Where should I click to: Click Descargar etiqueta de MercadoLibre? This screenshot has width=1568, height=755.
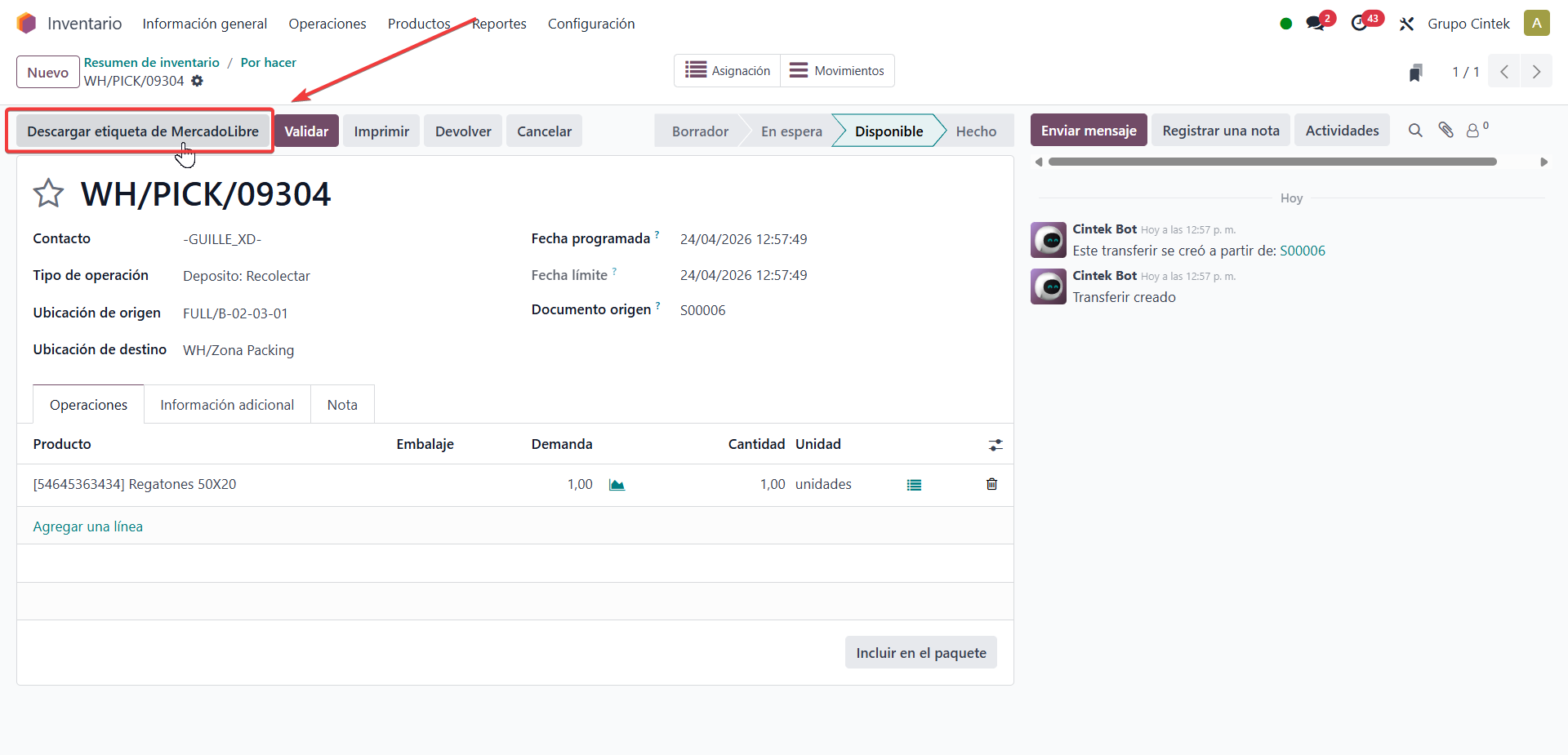(143, 131)
